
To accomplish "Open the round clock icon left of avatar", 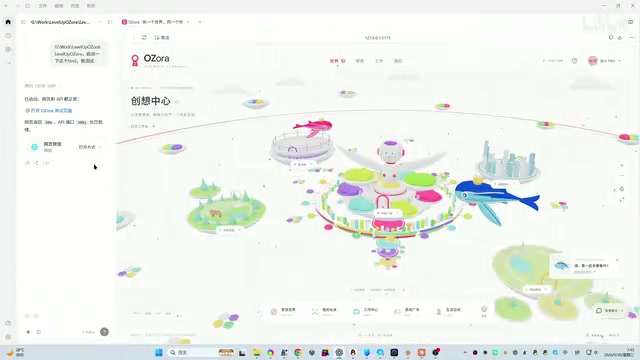I will pos(574,61).
